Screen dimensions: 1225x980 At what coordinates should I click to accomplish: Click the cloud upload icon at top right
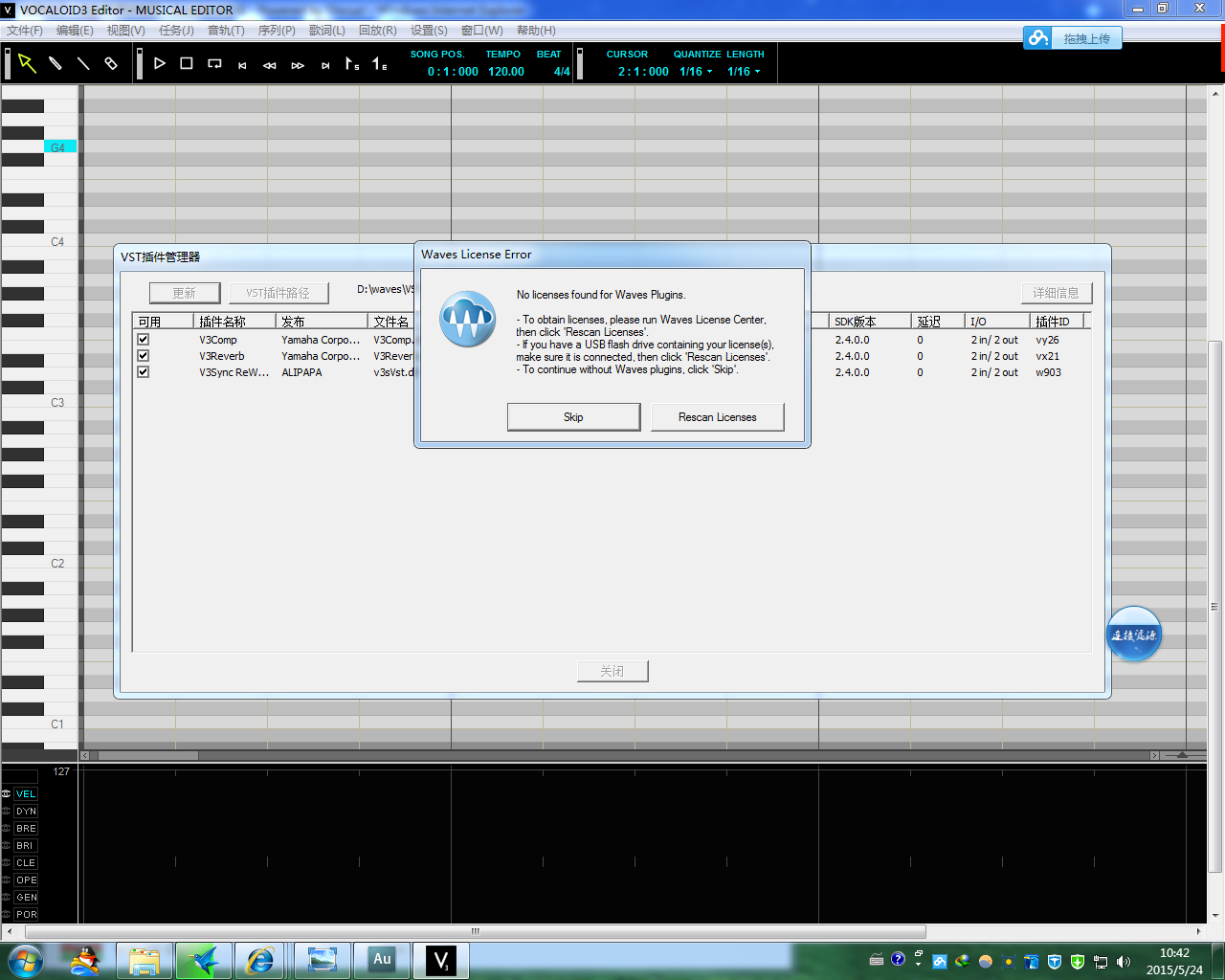(x=1038, y=38)
